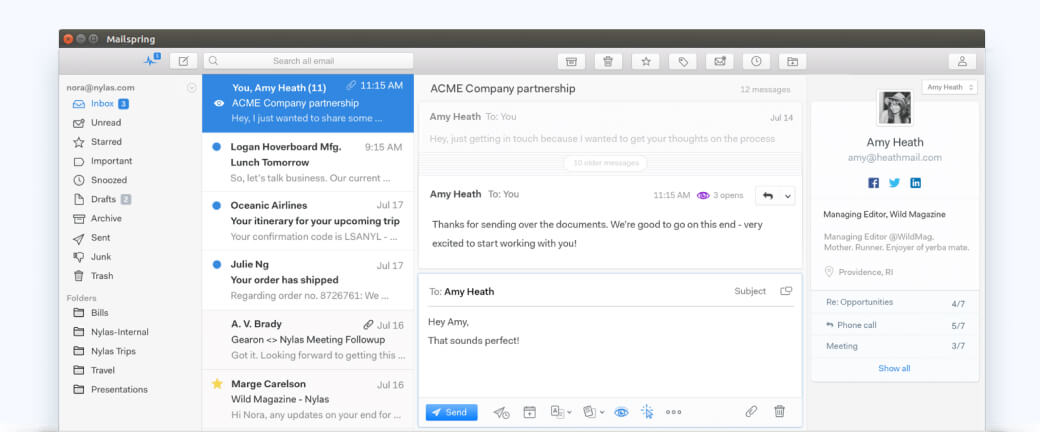The image size is (1040, 432).
Task: Open the Phone call related thread
Action: 895,325
